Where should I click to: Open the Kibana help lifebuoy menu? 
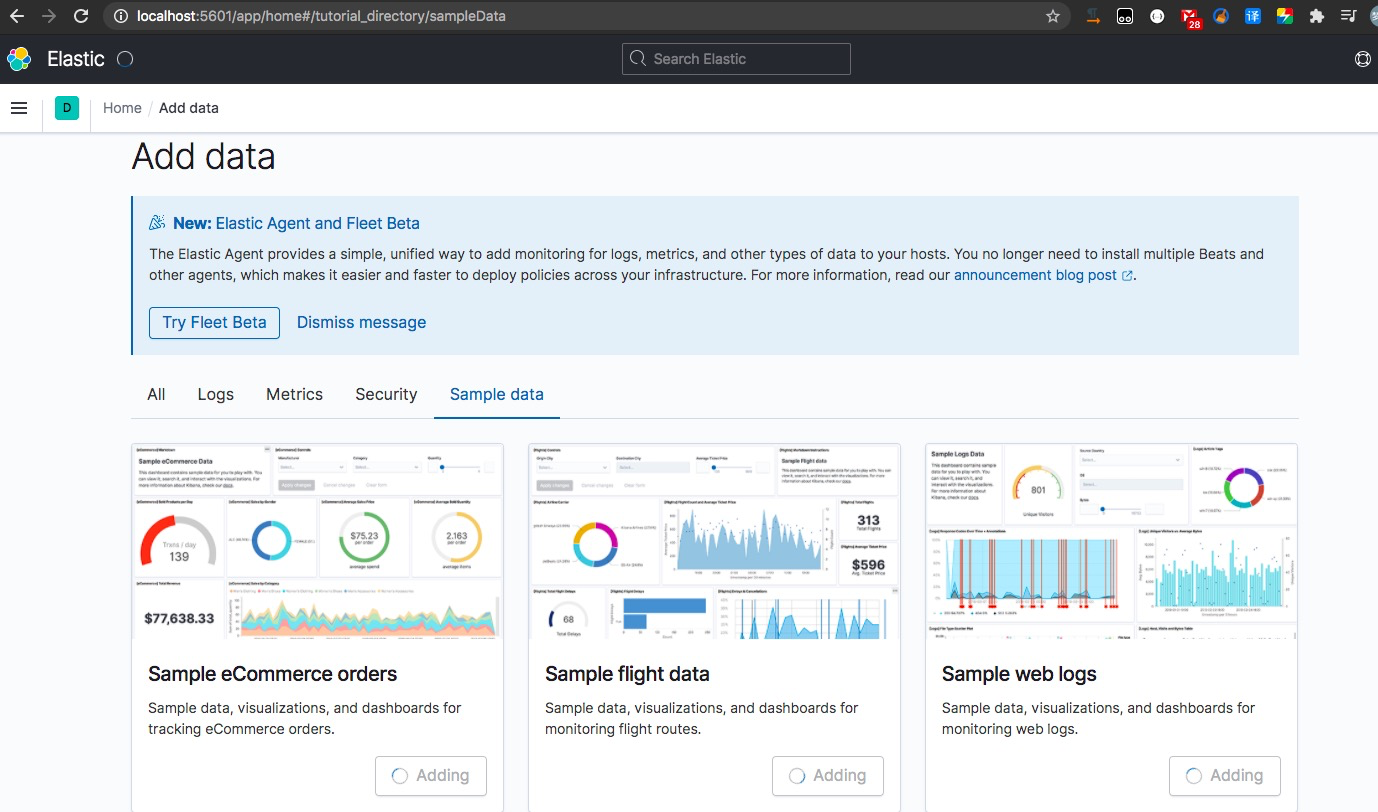[x=1362, y=59]
